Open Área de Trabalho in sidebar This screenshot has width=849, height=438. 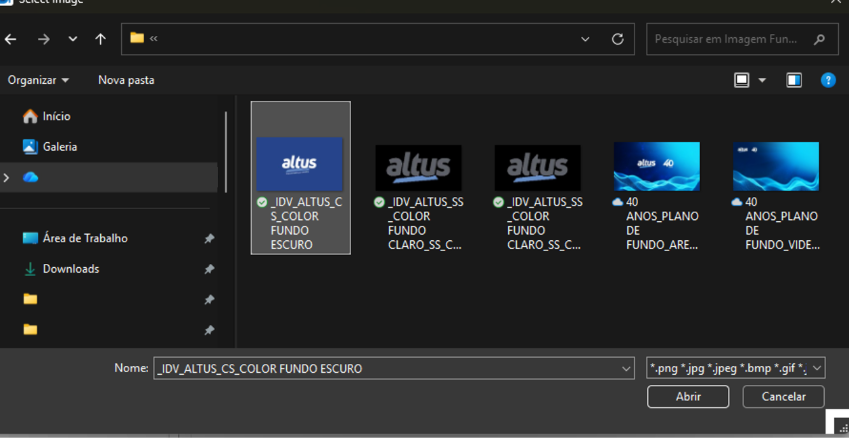85,238
